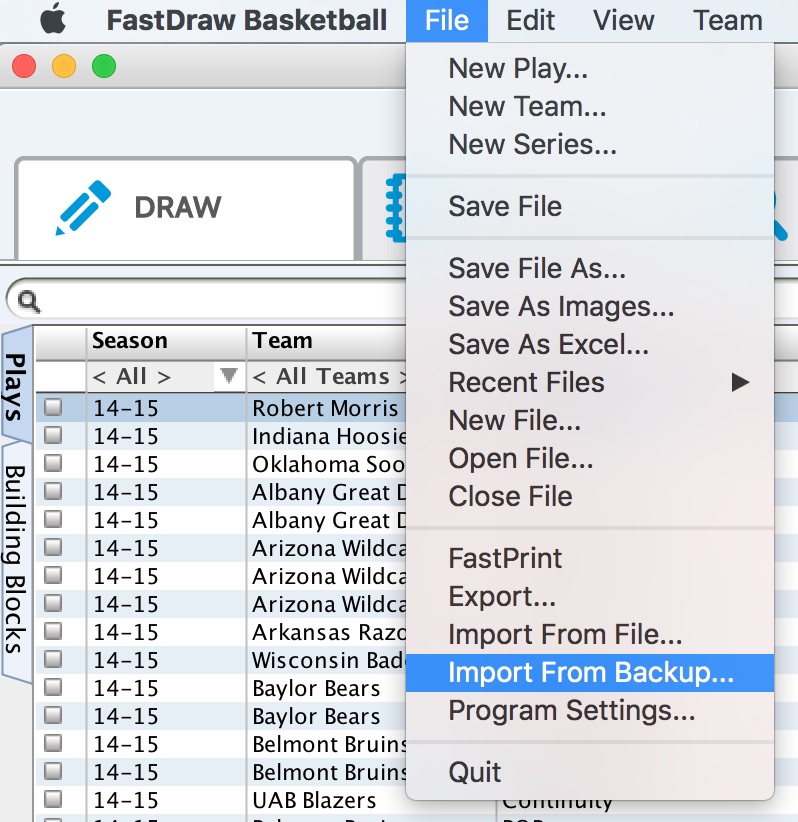Screen dimensions: 798x822
Task: Switch to the DRAW tab
Action: click(x=186, y=208)
